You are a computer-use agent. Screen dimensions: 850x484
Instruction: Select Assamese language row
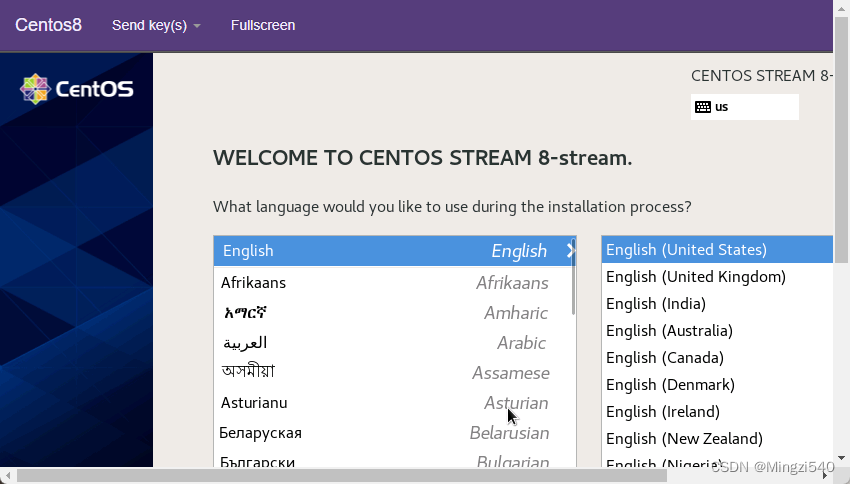point(395,372)
